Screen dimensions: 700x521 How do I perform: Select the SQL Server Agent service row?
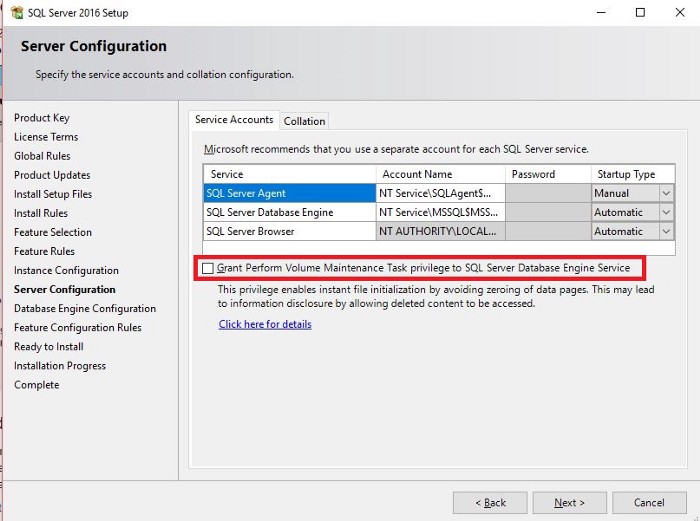289,193
